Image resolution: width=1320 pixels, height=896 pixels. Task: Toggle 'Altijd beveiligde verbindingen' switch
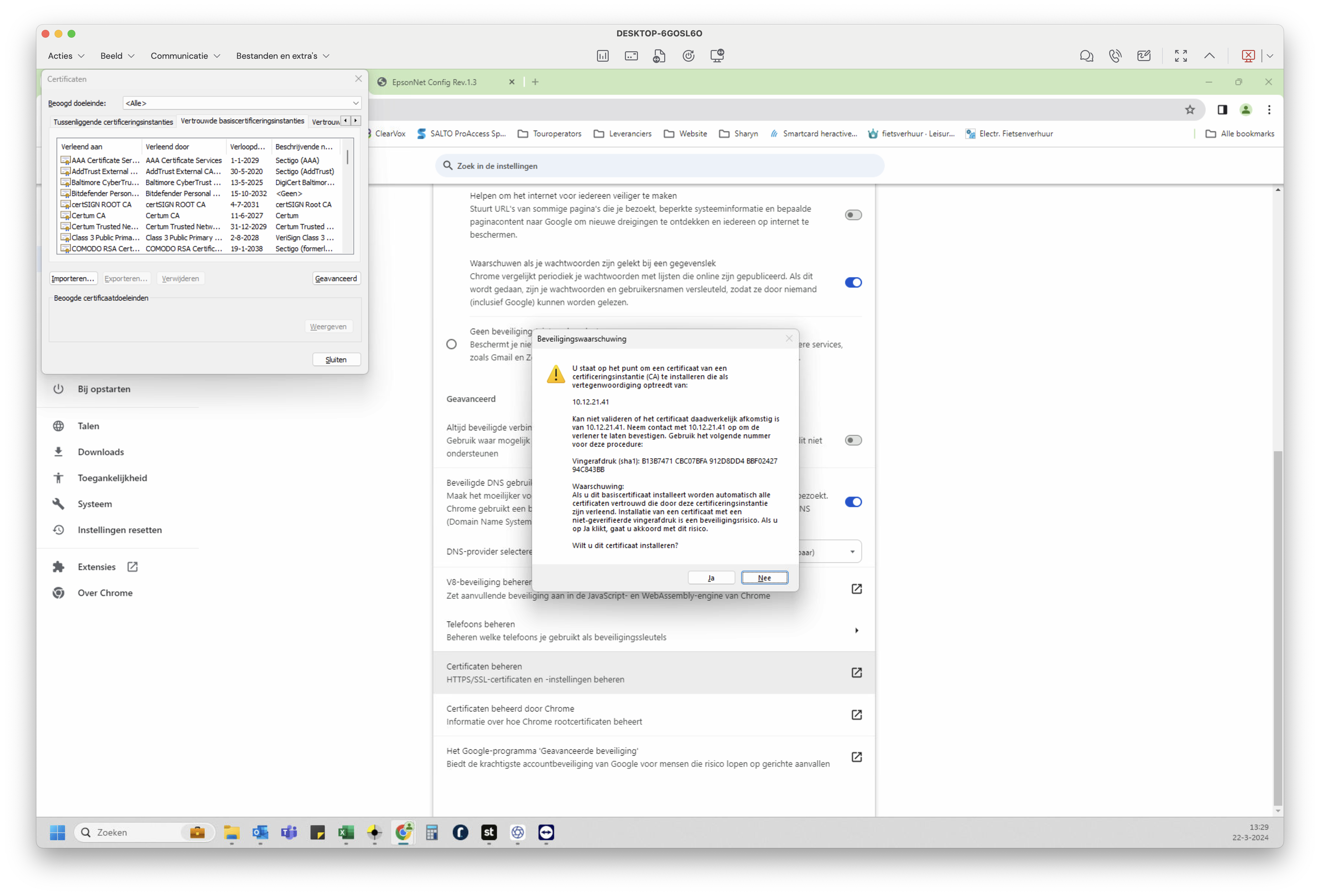(853, 440)
